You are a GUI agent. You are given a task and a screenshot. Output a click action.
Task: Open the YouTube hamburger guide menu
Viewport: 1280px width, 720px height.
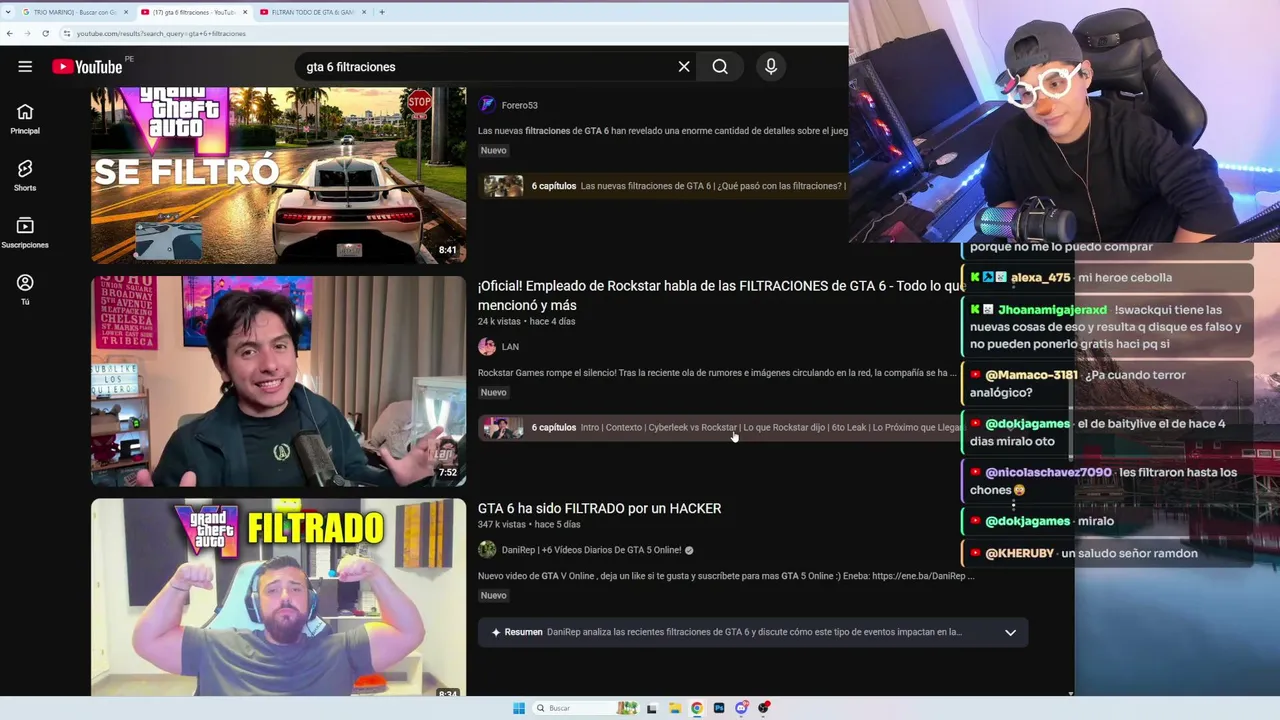(25, 67)
